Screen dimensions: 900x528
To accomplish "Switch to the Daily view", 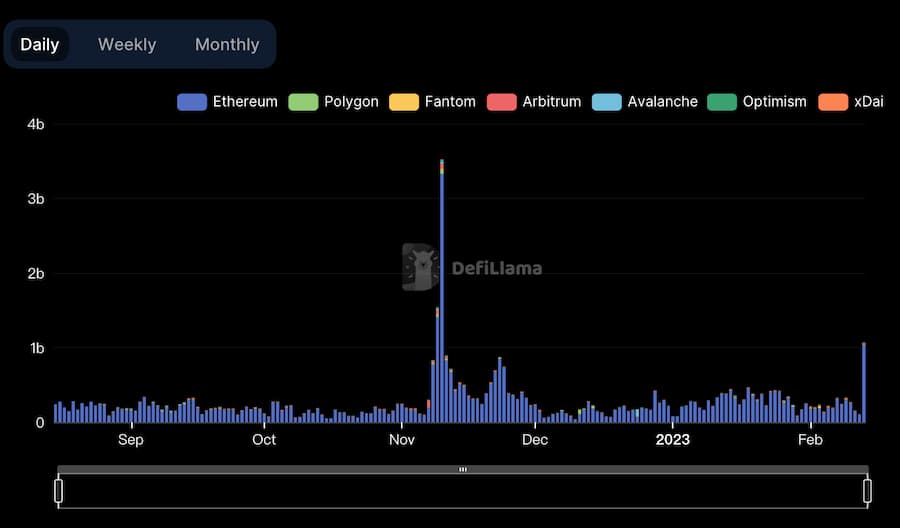I will (40, 44).
